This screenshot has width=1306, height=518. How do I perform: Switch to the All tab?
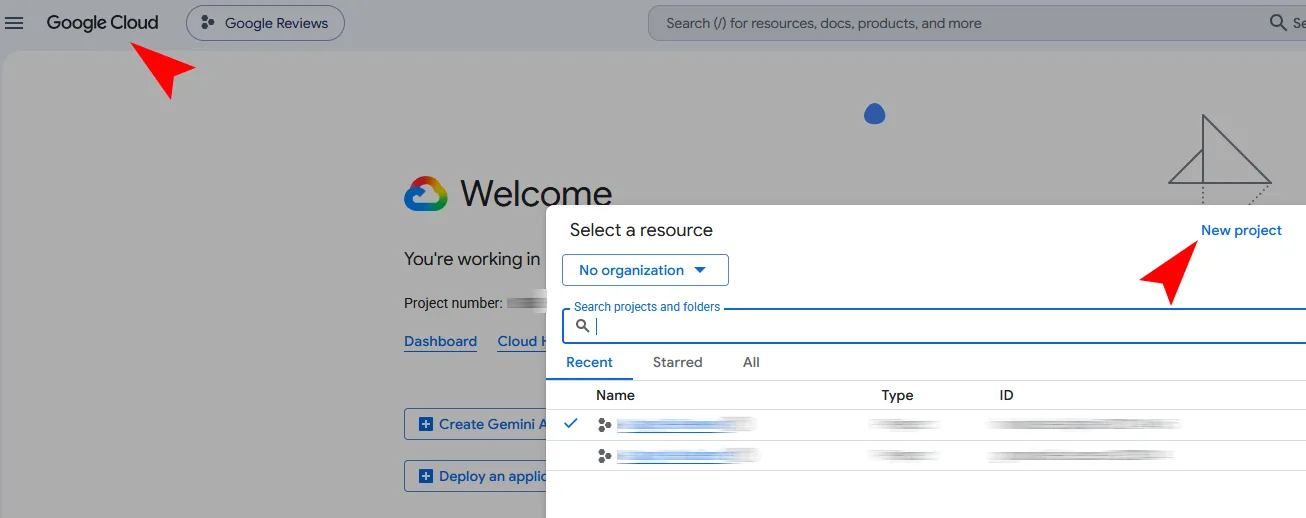click(751, 362)
